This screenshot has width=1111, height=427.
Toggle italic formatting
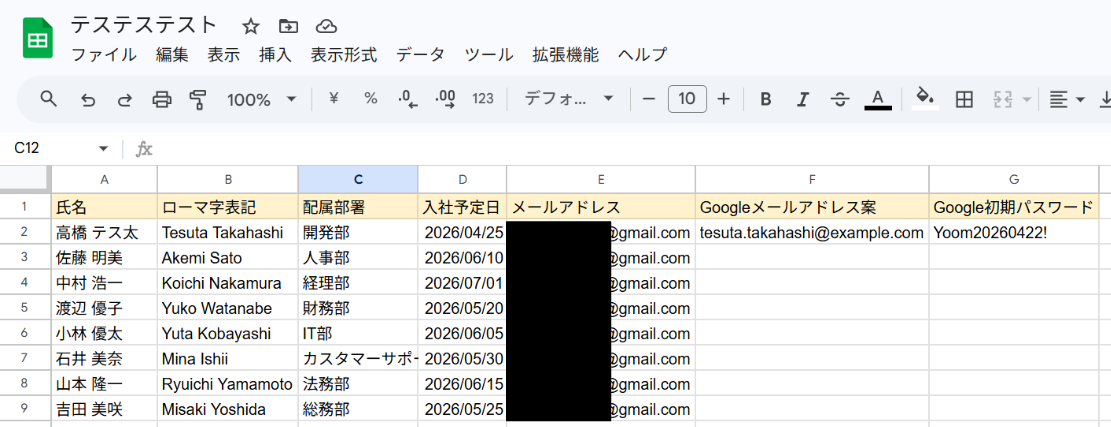[x=802, y=99]
